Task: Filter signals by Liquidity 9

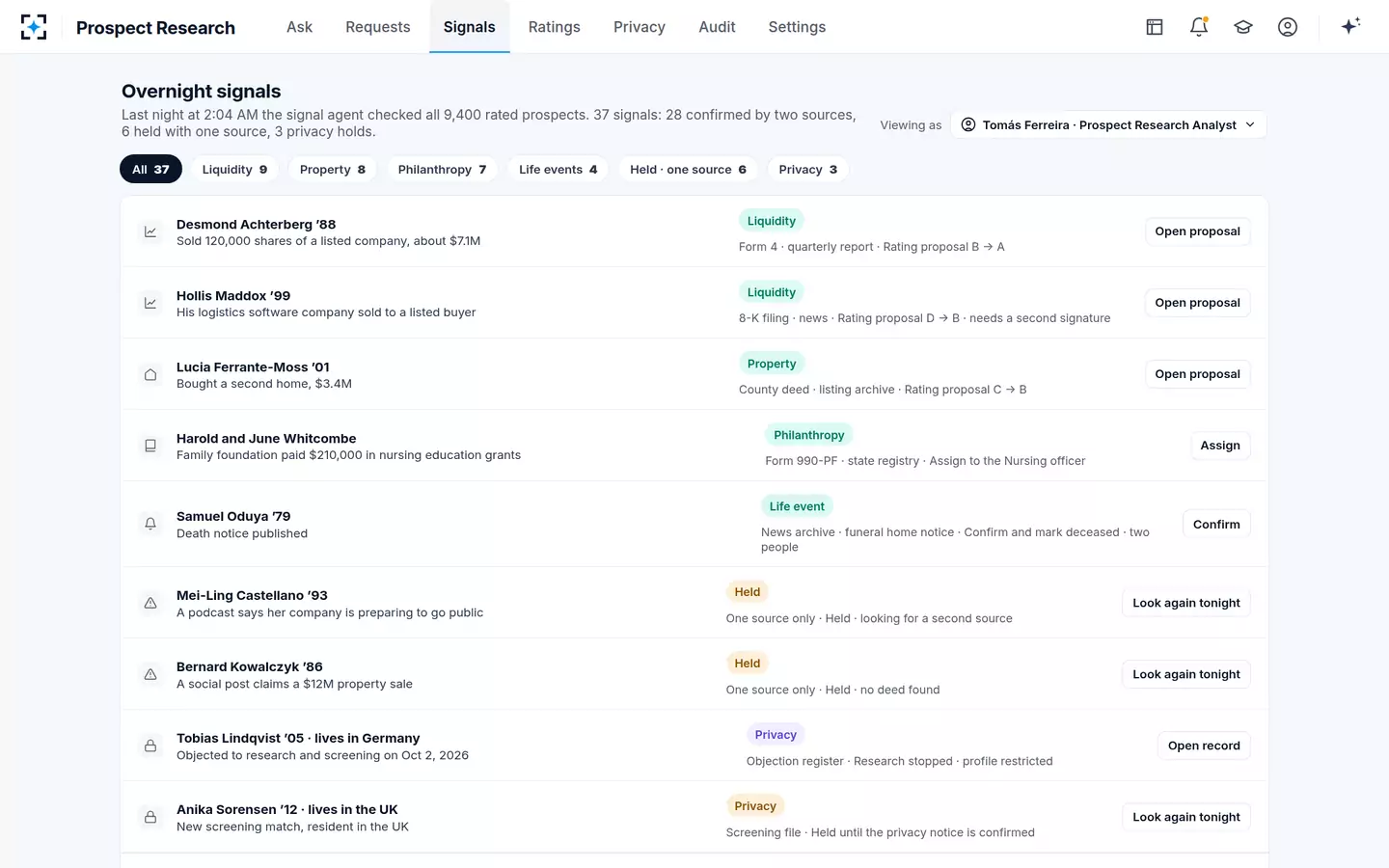Action: (234, 170)
